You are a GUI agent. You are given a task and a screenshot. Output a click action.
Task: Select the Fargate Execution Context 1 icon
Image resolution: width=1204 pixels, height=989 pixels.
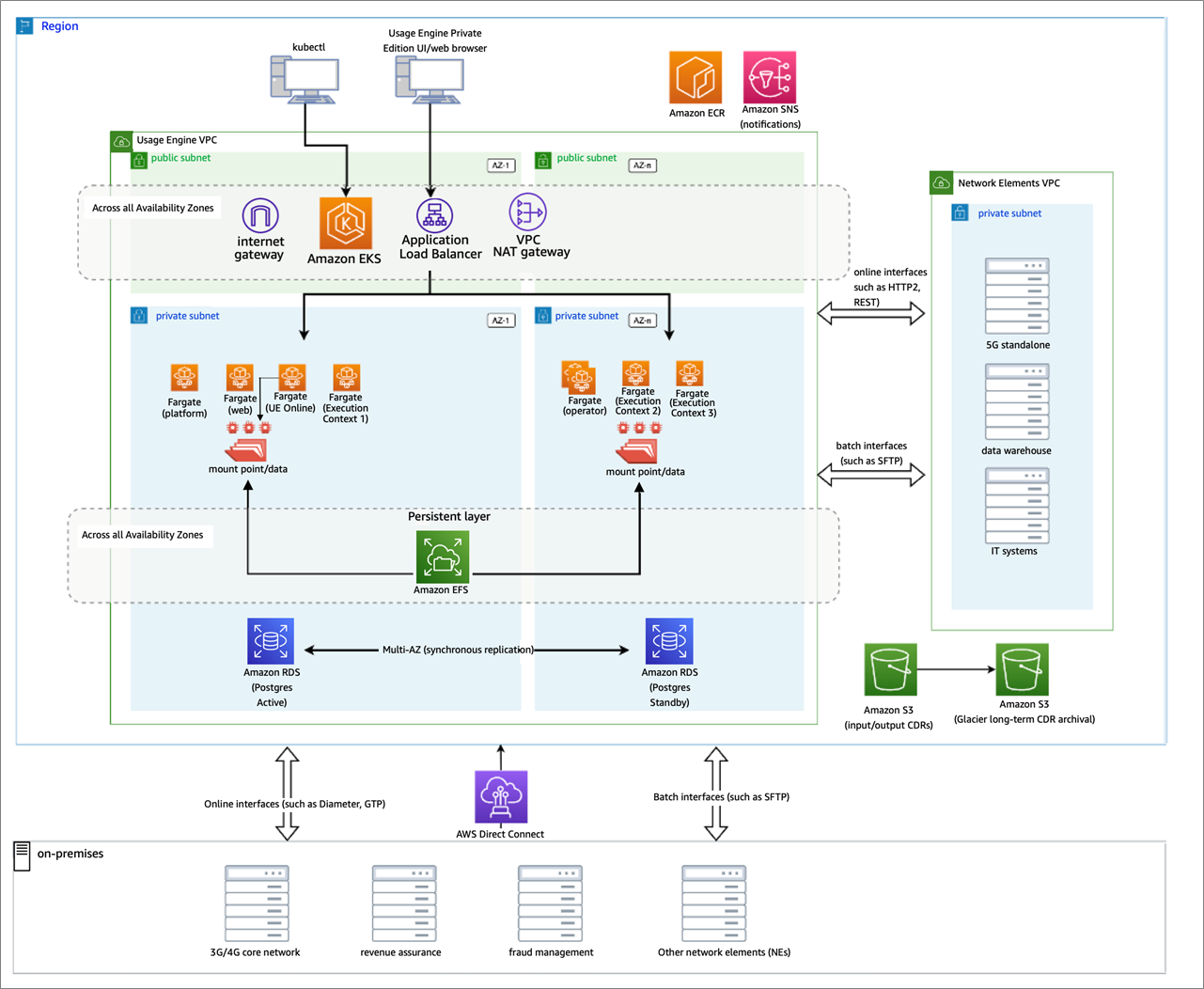coord(347,378)
